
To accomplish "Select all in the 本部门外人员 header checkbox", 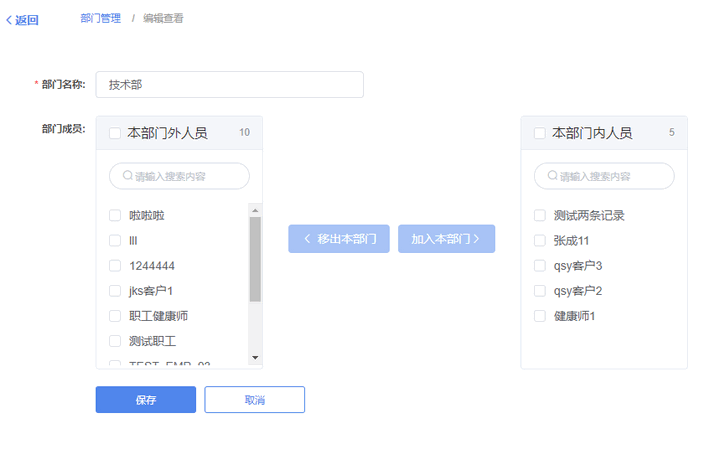I will click(115, 133).
